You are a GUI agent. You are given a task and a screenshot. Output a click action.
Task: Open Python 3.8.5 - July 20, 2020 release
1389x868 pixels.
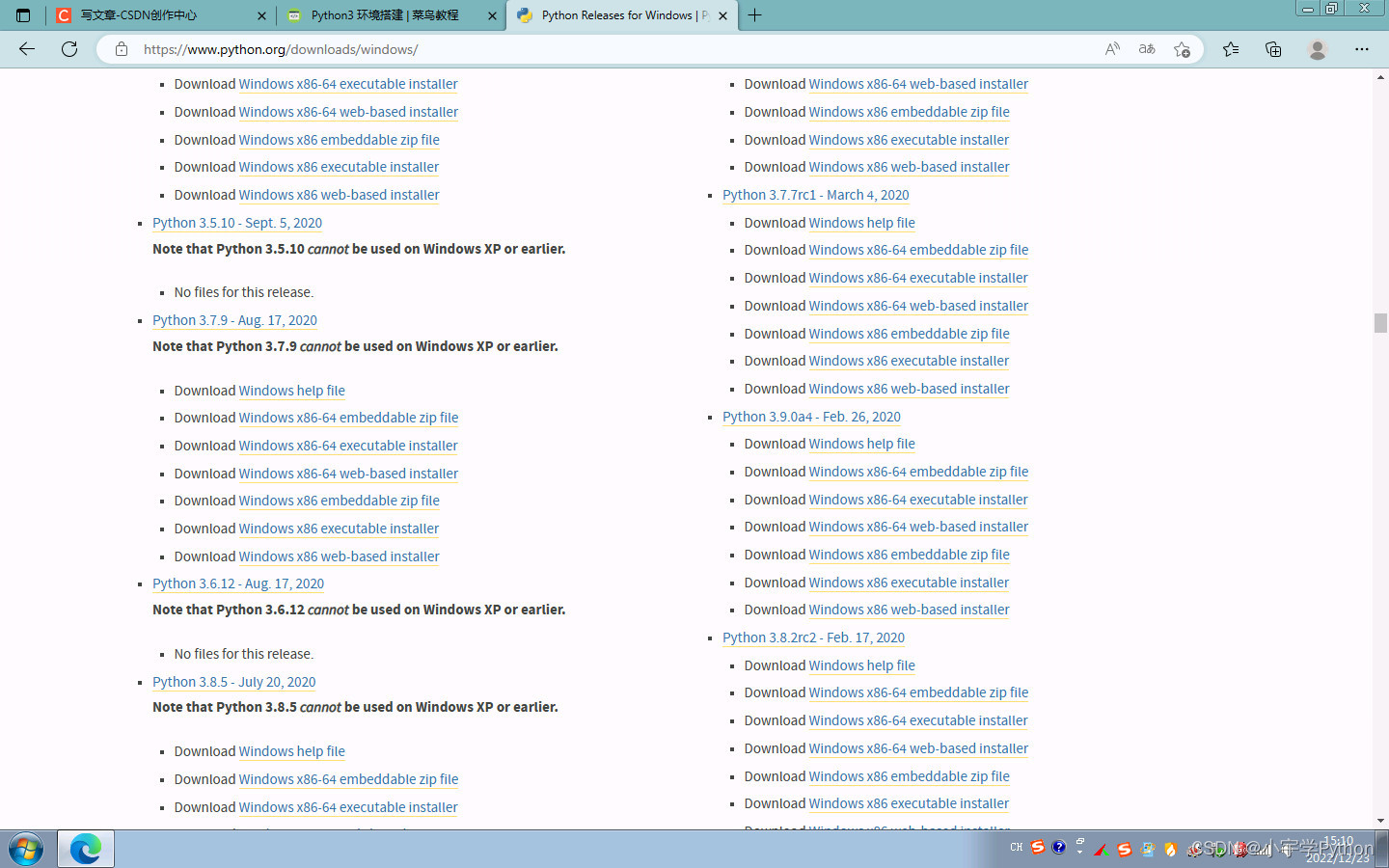coord(234,682)
